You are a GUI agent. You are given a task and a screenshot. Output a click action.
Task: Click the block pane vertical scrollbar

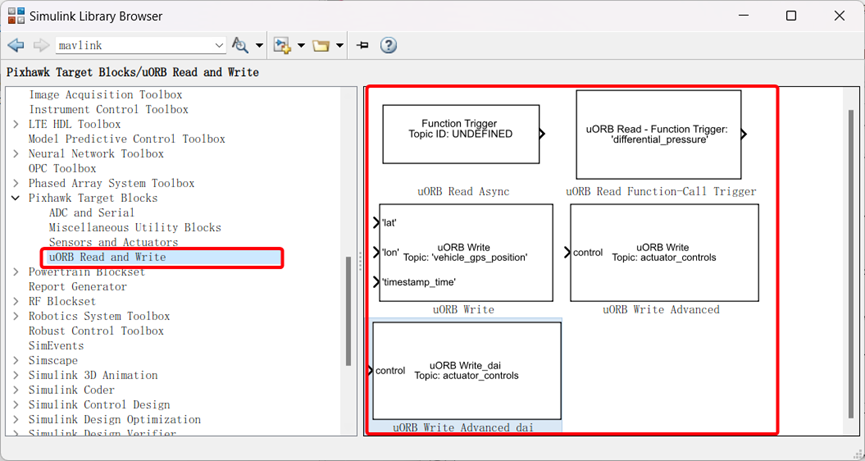click(x=851, y=264)
